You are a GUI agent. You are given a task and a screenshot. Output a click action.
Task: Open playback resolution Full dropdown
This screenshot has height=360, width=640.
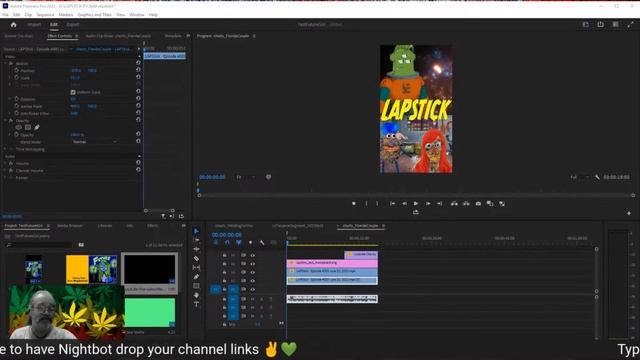pyautogui.click(x=580, y=177)
